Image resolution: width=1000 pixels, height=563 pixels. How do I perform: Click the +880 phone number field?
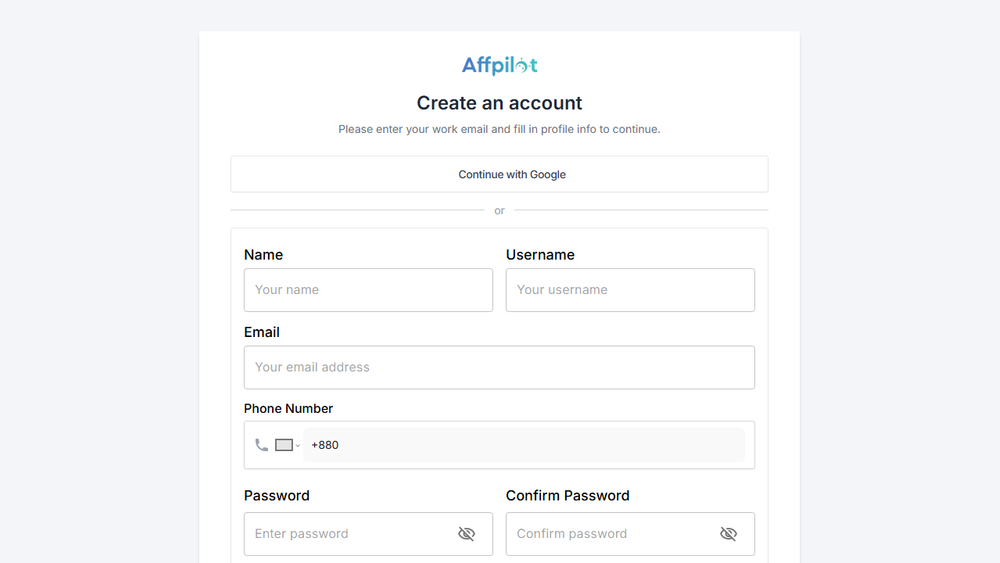coord(524,445)
